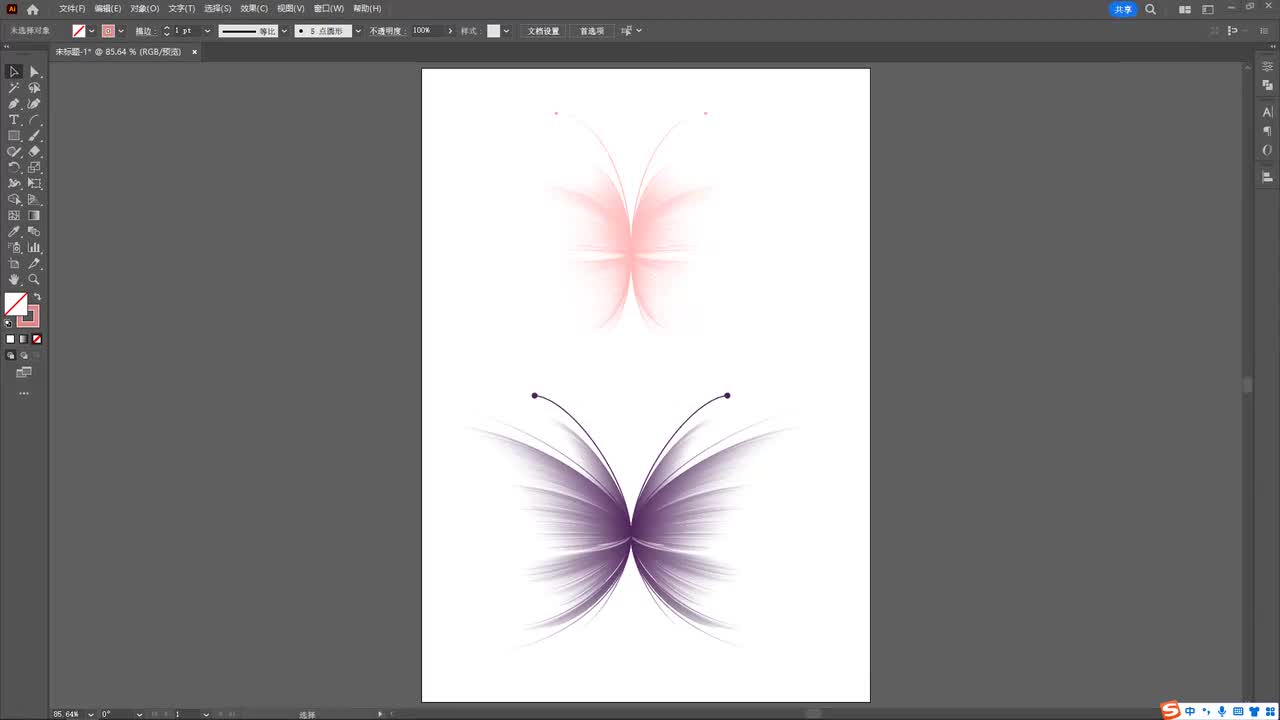The height and width of the screenshot is (720, 1280).
Task: Open the 窗口(W) menu
Action: 329,9
